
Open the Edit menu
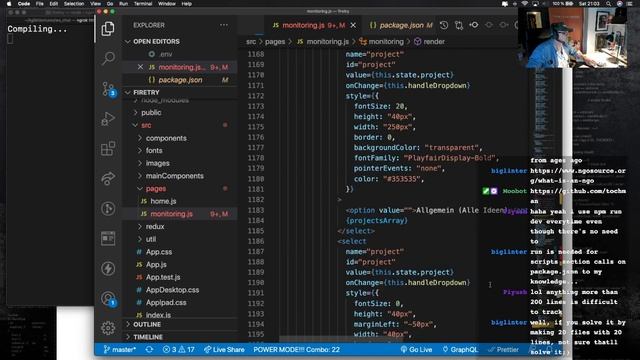click(53, 4)
